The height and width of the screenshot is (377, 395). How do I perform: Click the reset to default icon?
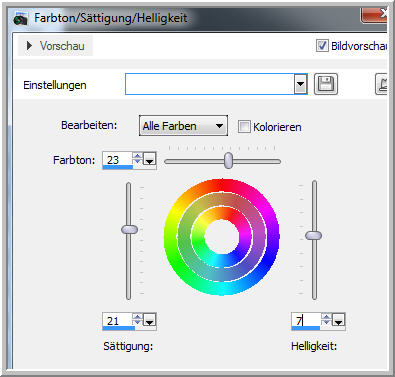pos(382,84)
